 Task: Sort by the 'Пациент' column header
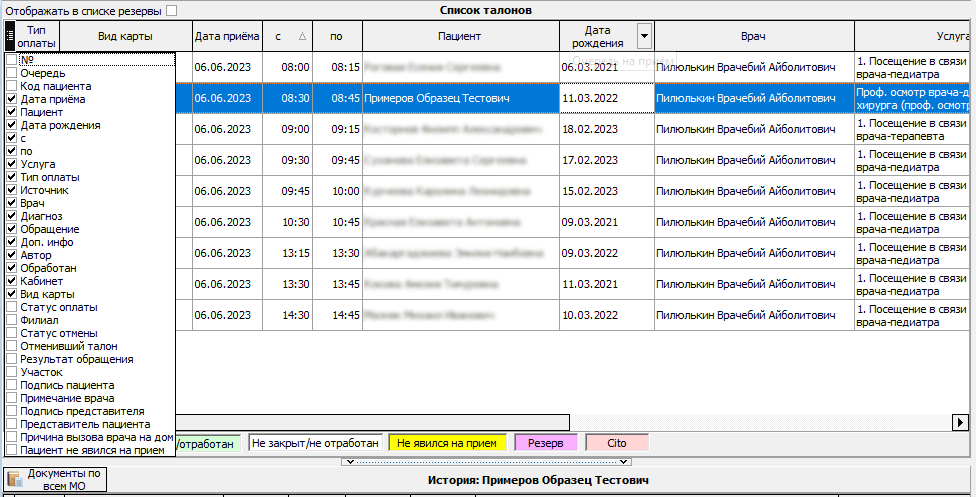(x=459, y=37)
